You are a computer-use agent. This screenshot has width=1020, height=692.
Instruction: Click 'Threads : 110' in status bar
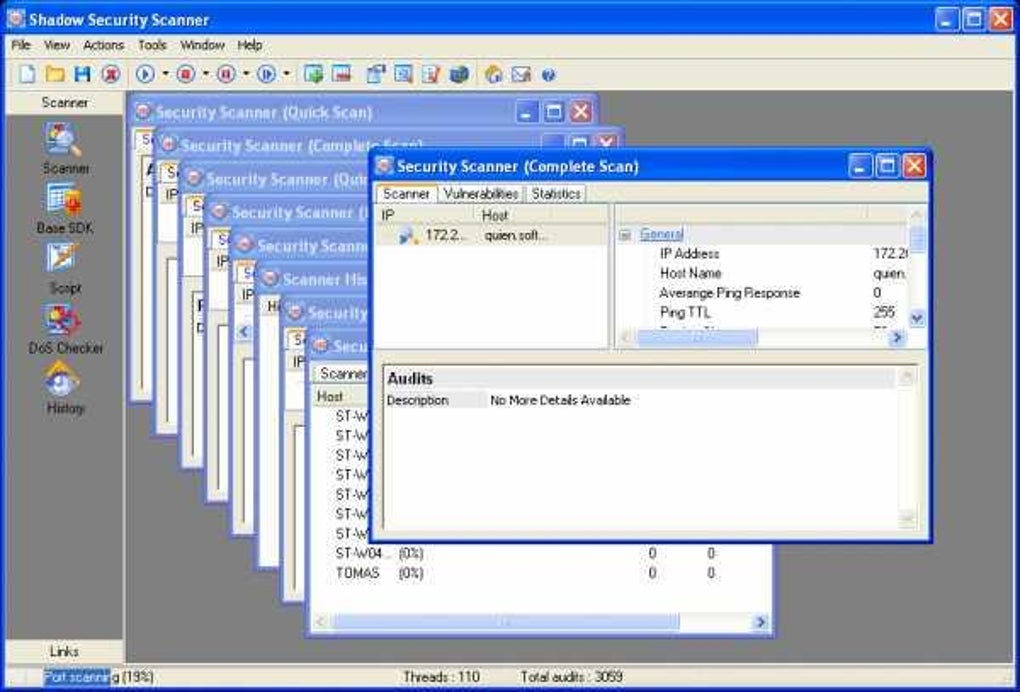[441, 677]
